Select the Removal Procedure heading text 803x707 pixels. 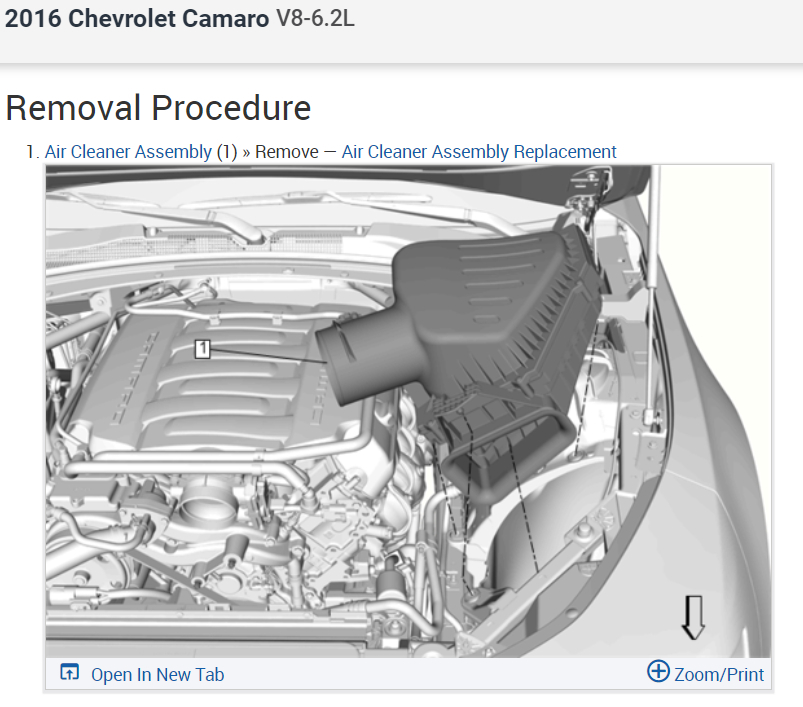point(158,108)
